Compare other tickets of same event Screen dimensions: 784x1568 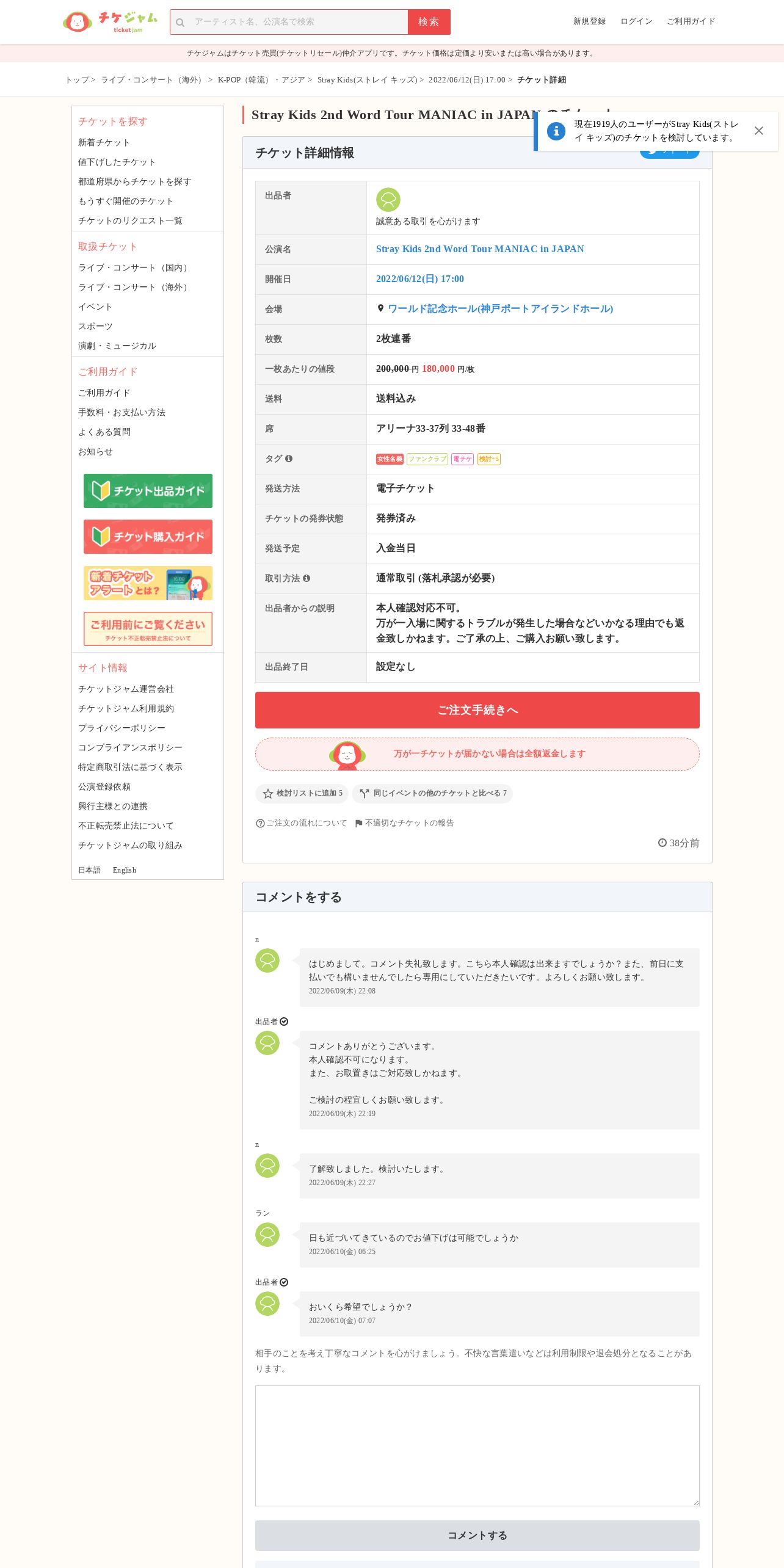click(432, 793)
